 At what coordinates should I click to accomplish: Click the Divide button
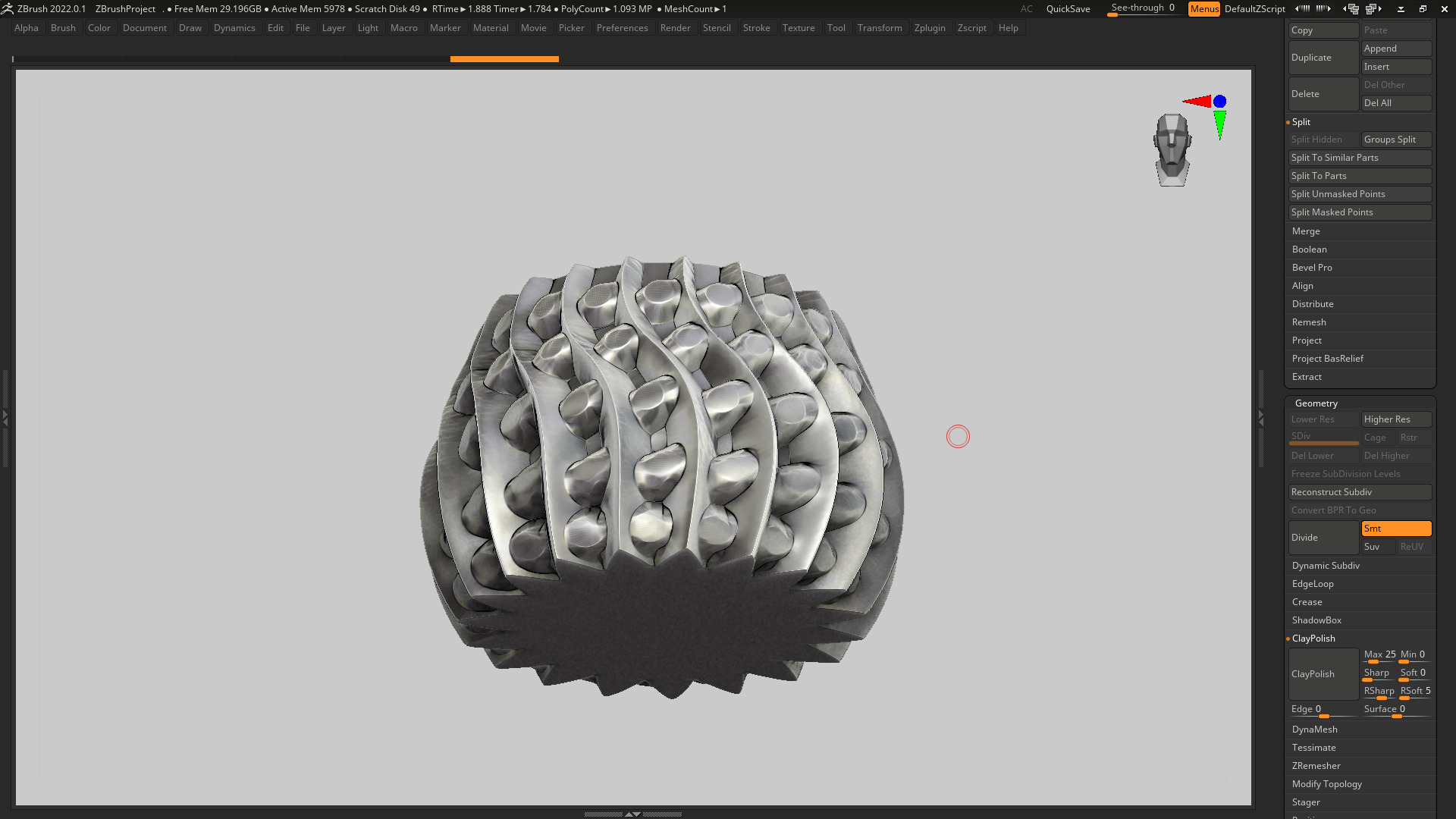1323,538
